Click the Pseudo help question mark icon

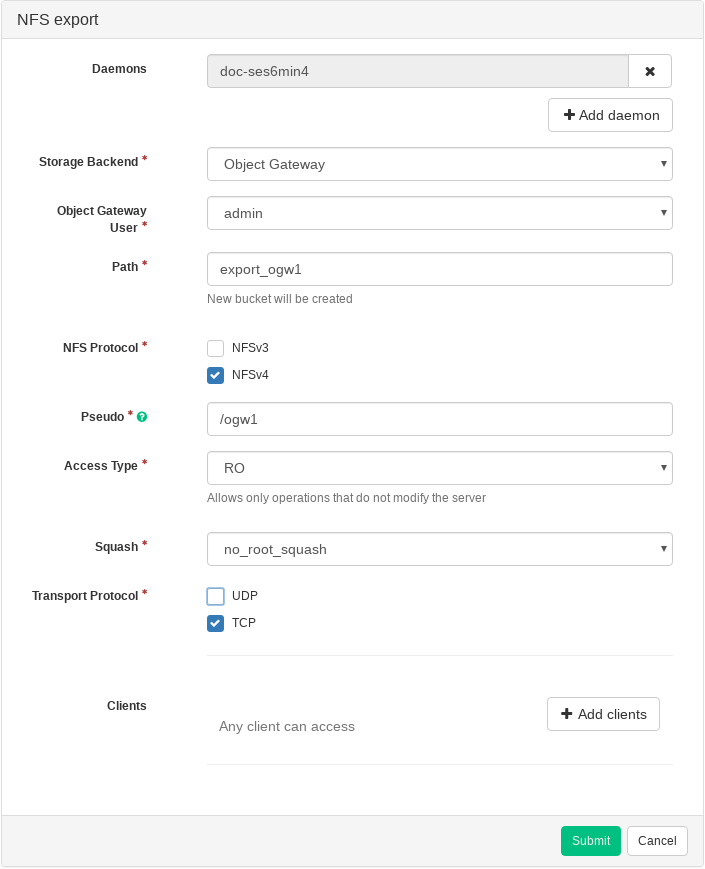[x=142, y=417]
